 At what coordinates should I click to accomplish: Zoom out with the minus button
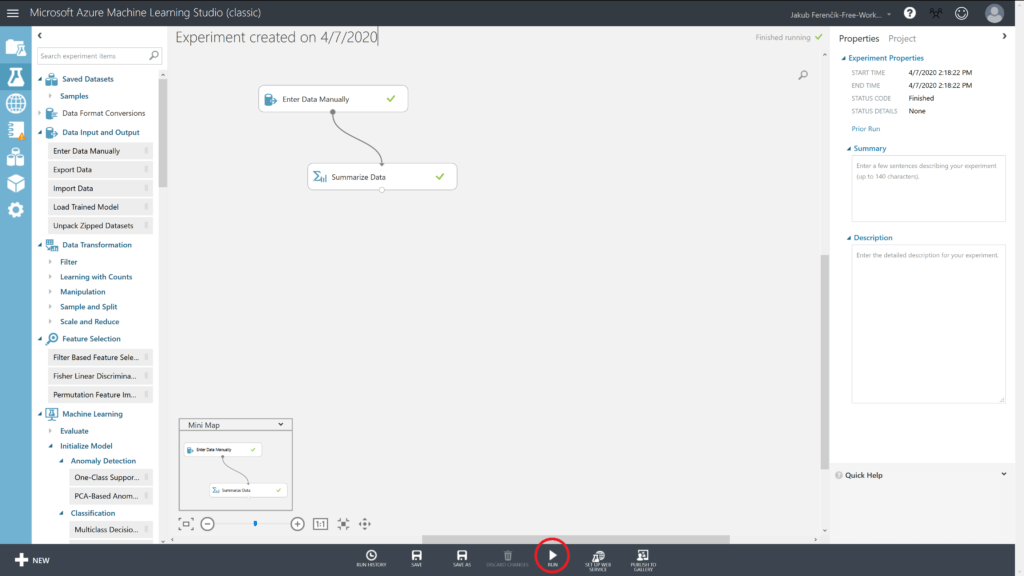(x=208, y=524)
